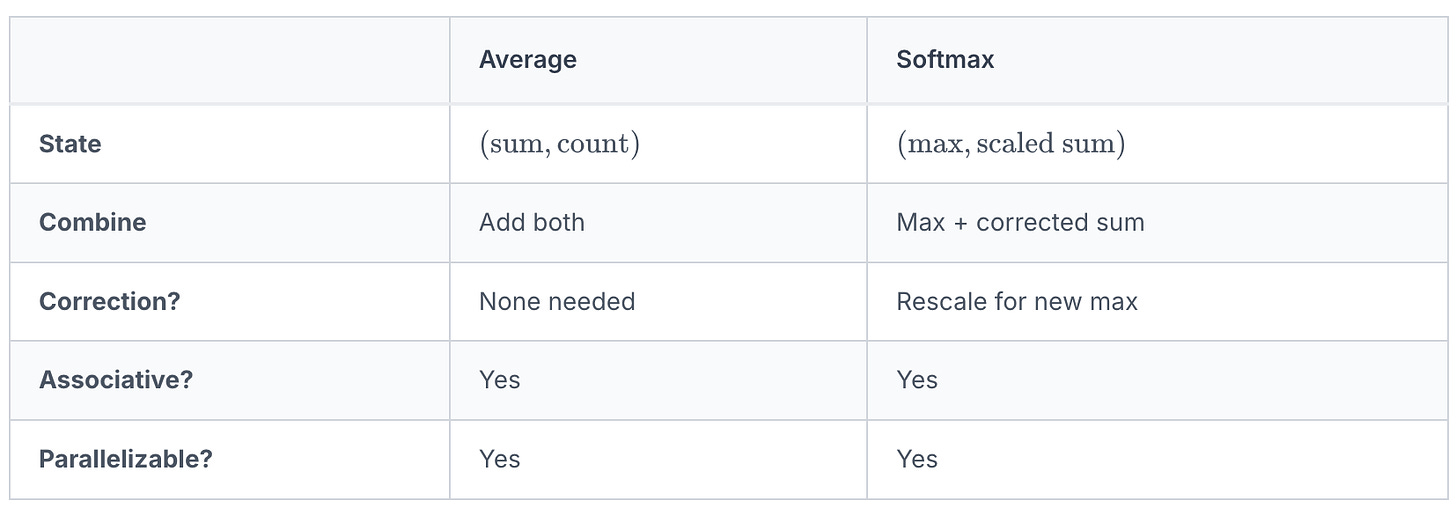Click Yes under Softmax for Parallelizable

pyautogui.click(x=917, y=459)
